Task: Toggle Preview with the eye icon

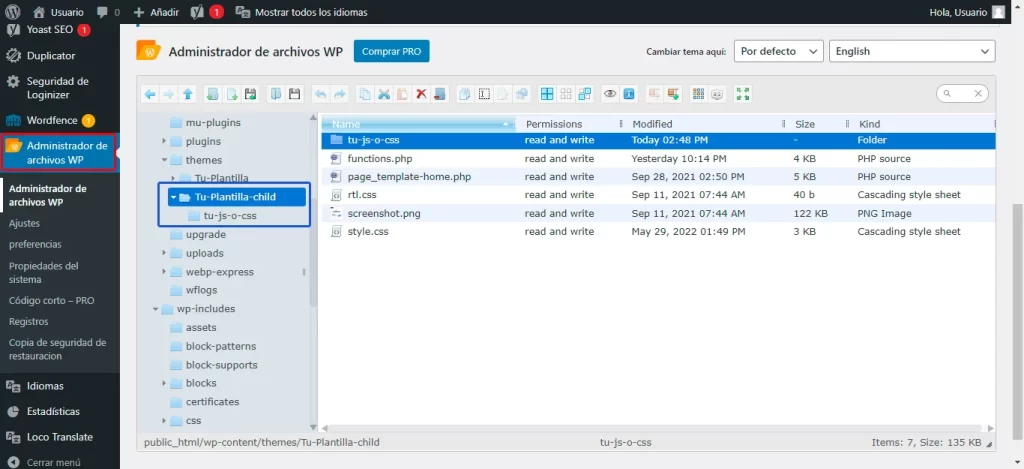Action: tap(610, 94)
